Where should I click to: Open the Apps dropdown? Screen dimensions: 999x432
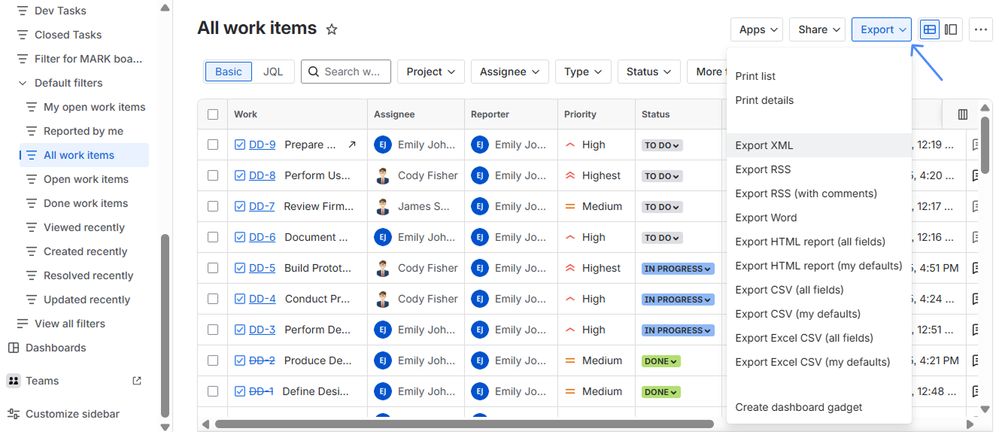(x=757, y=29)
